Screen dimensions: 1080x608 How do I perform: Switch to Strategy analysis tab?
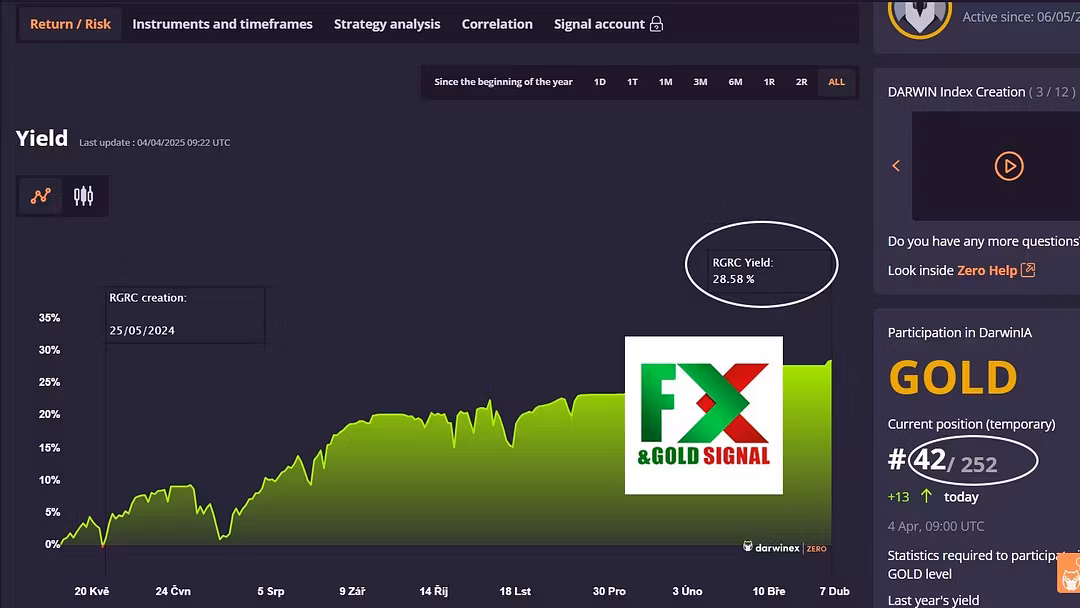387,24
